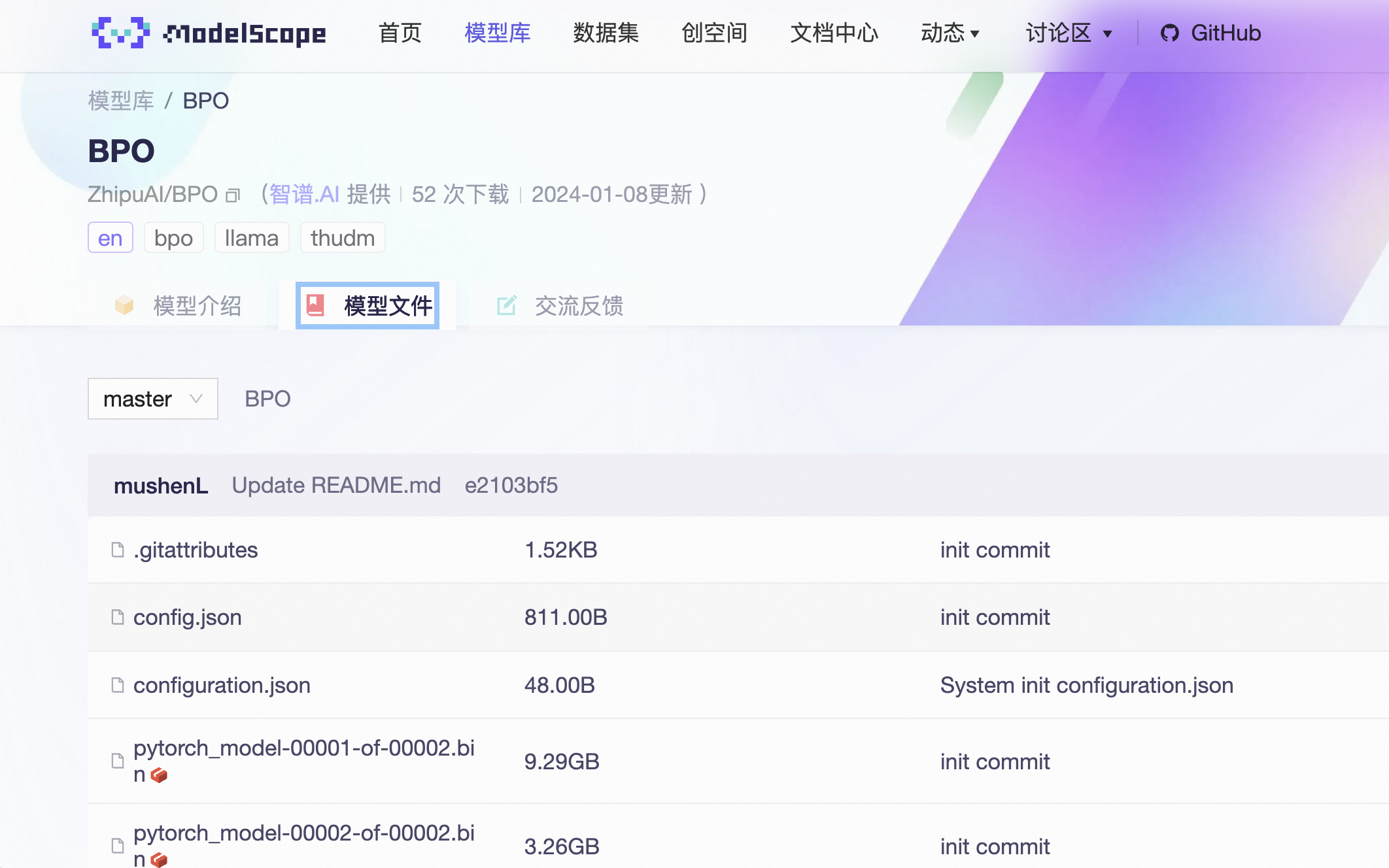Click file icon beside configuration.json
This screenshot has width=1389, height=868.
118,685
